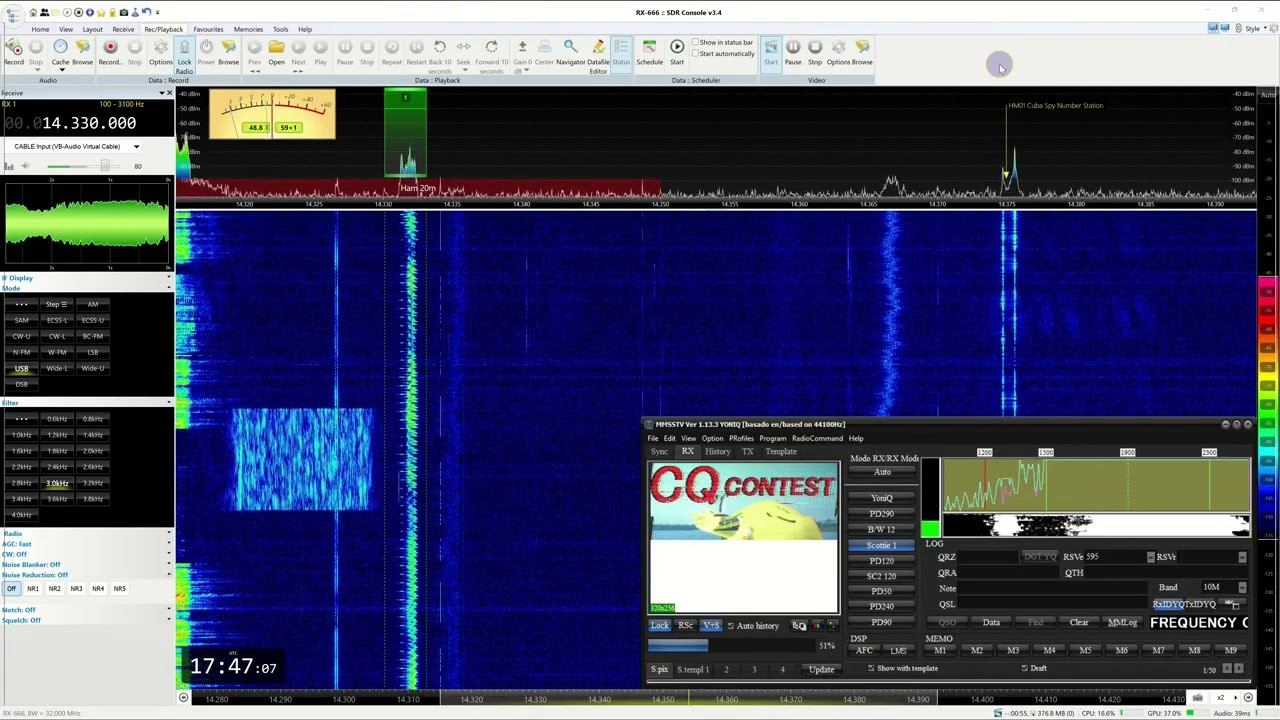Open the Data Record Options gear
This screenshot has width=1280, height=720.
(160, 48)
